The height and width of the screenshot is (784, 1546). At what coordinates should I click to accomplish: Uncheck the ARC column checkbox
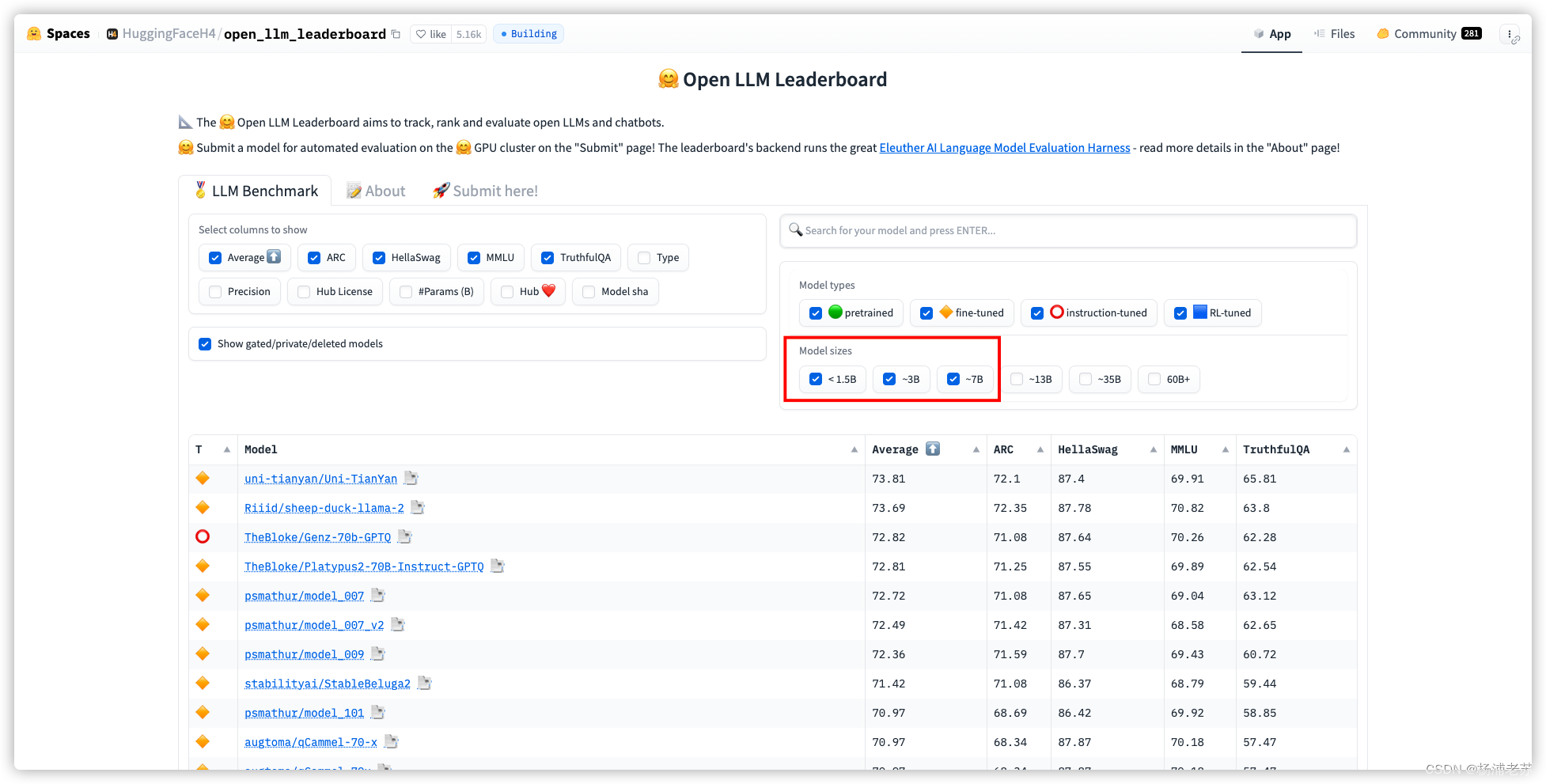(314, 258)
